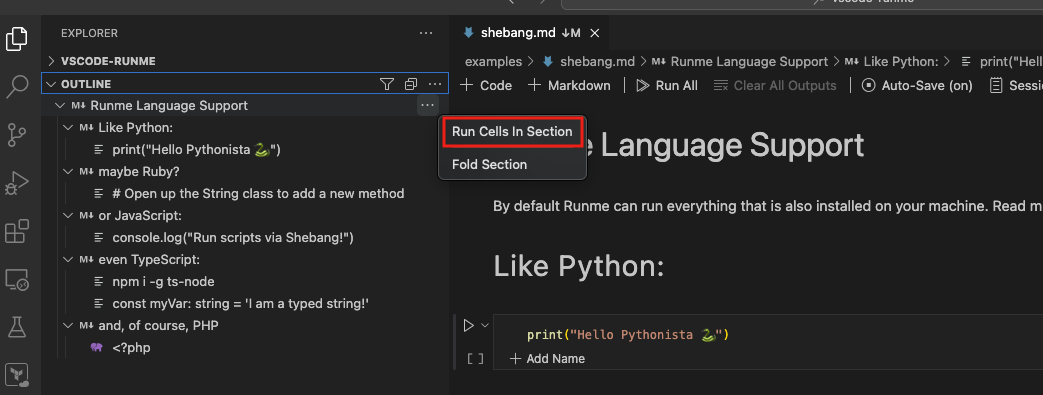Select Run Cells In Section menu entry
The height and width of the screenshot is (395, 1043).
pos(512,132)
